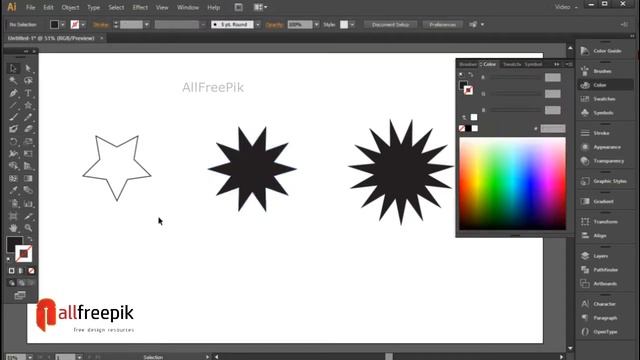Screen dimensions: 640x360
Task: Select the Direct Selection tool
Action: click(28, 68)
